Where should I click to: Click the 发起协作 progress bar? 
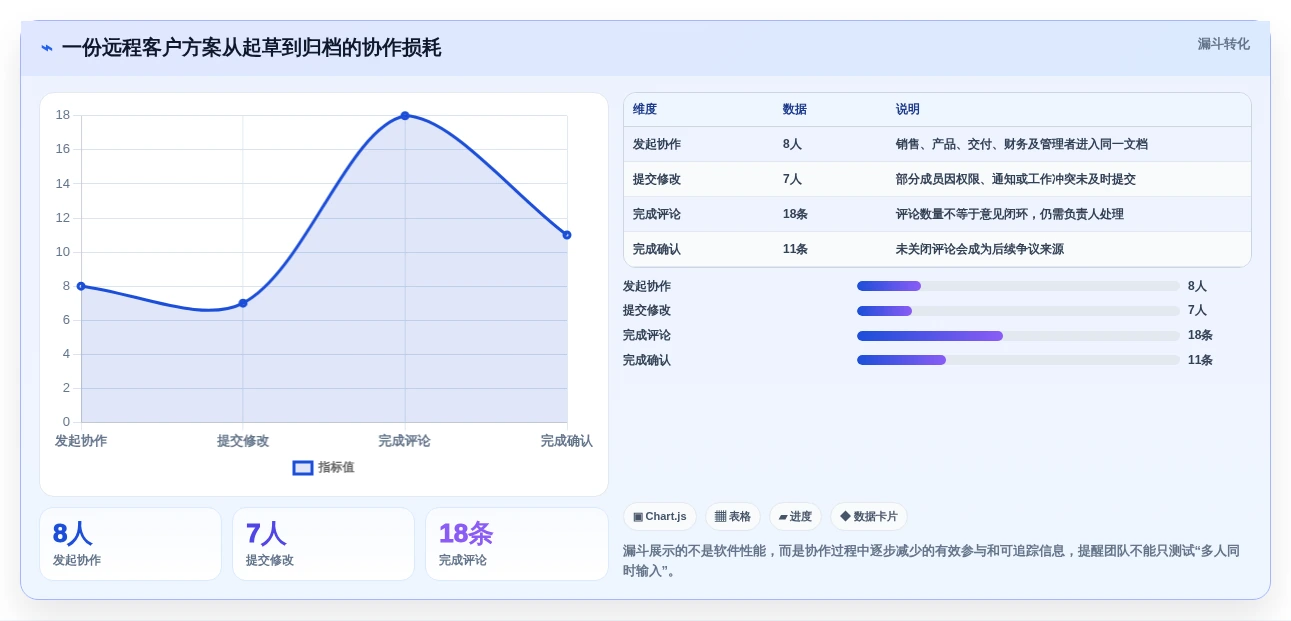tap(1018, 286)
